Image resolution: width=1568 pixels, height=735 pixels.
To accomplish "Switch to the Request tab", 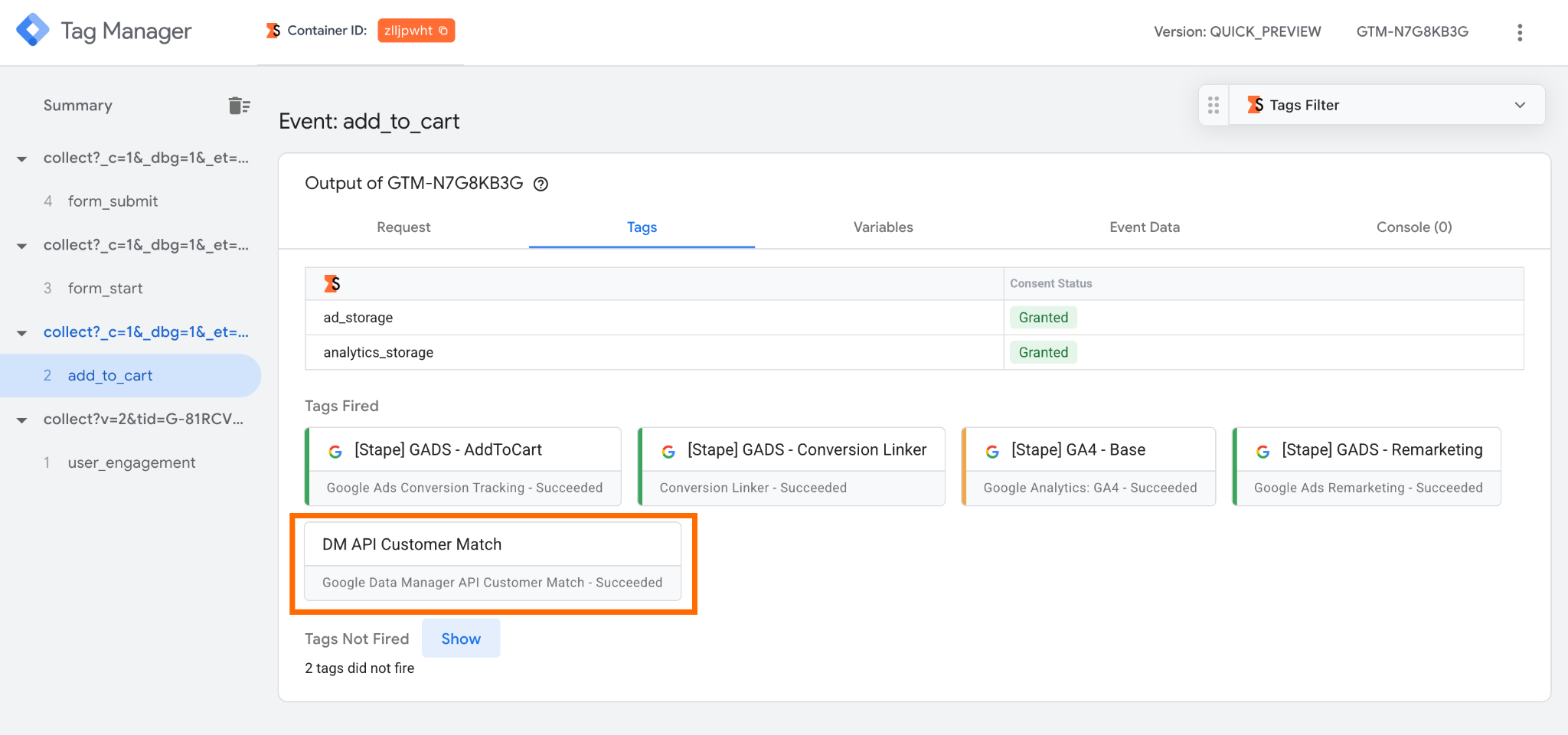I will click(403, 227).
